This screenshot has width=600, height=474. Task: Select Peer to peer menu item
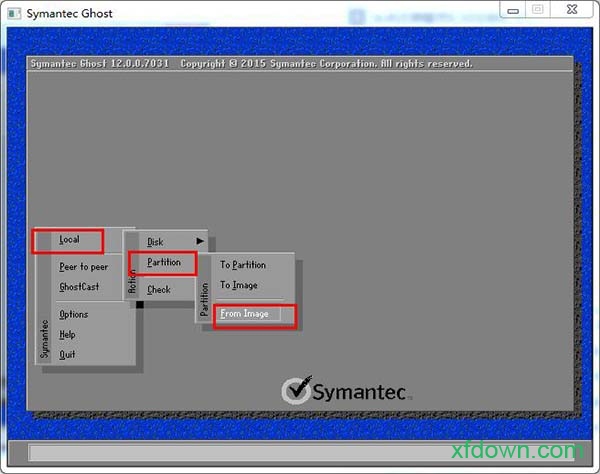coord(84,267)
